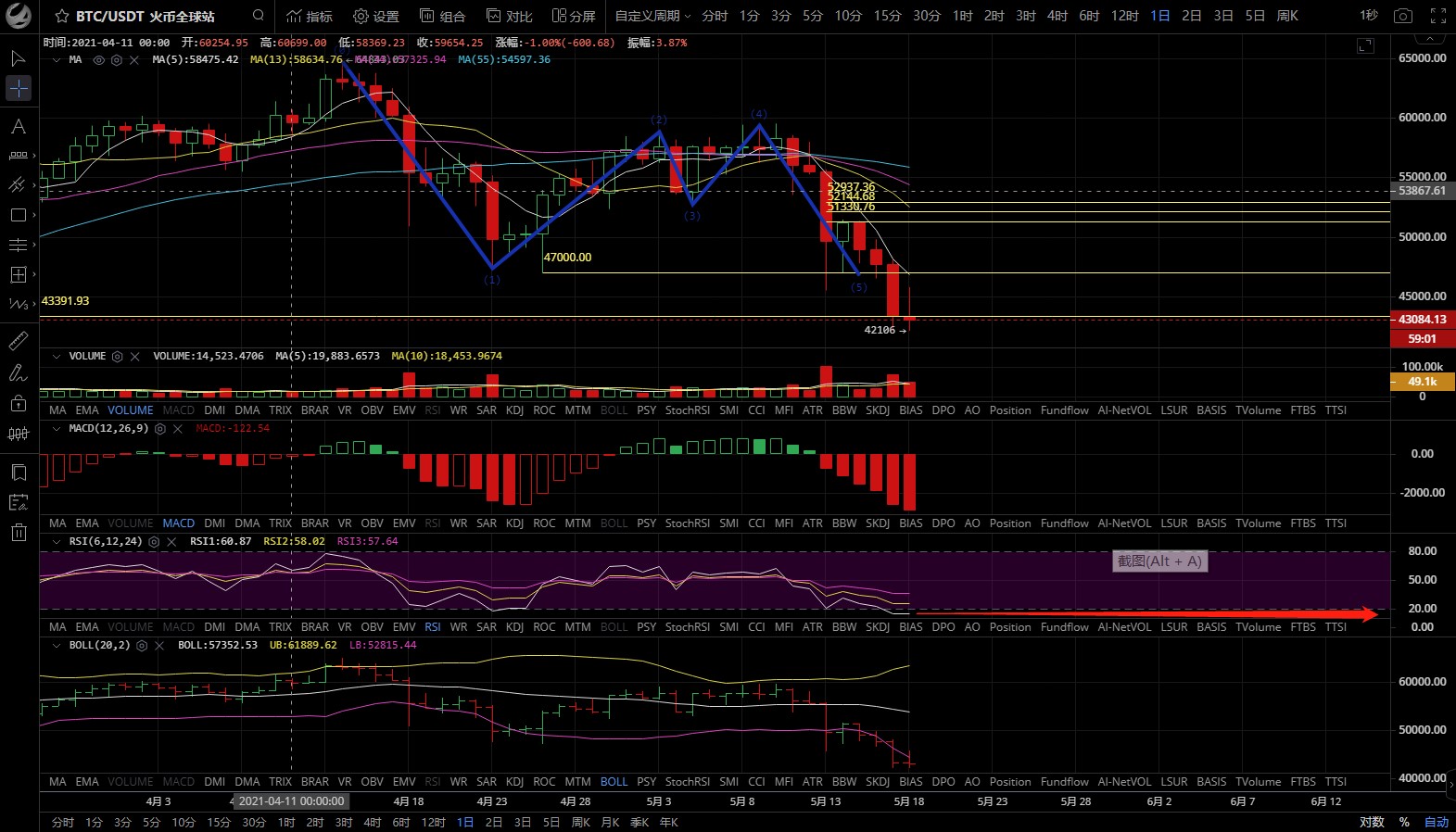Open the 指标 indicators button

[x=310, y=16]
